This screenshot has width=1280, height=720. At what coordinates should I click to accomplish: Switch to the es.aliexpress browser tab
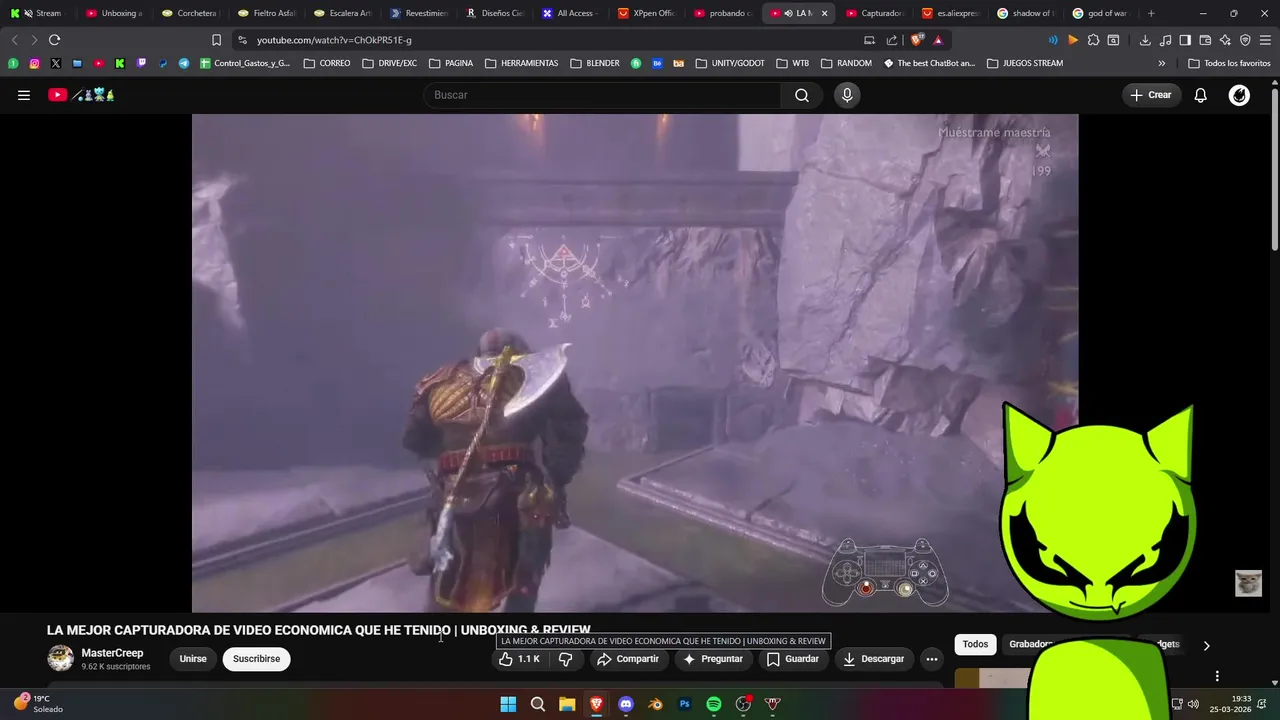click(x=950, y=13)
